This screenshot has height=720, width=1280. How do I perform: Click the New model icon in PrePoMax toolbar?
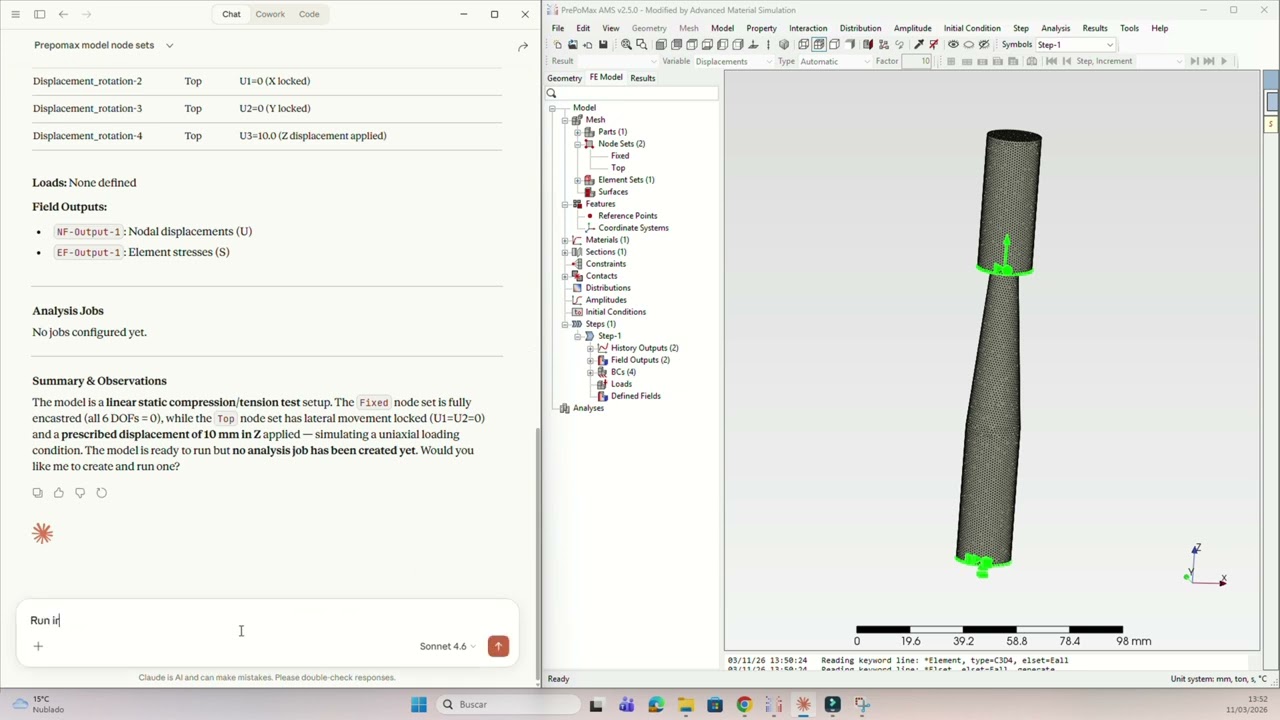[558, 45]
